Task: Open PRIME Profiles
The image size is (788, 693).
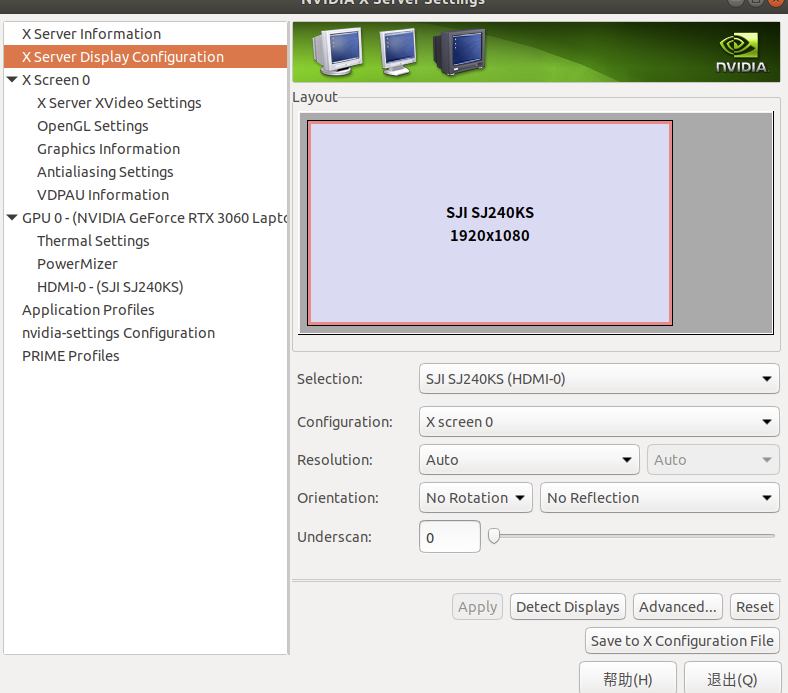Action: pyautogui.click(x=71, y=356)
